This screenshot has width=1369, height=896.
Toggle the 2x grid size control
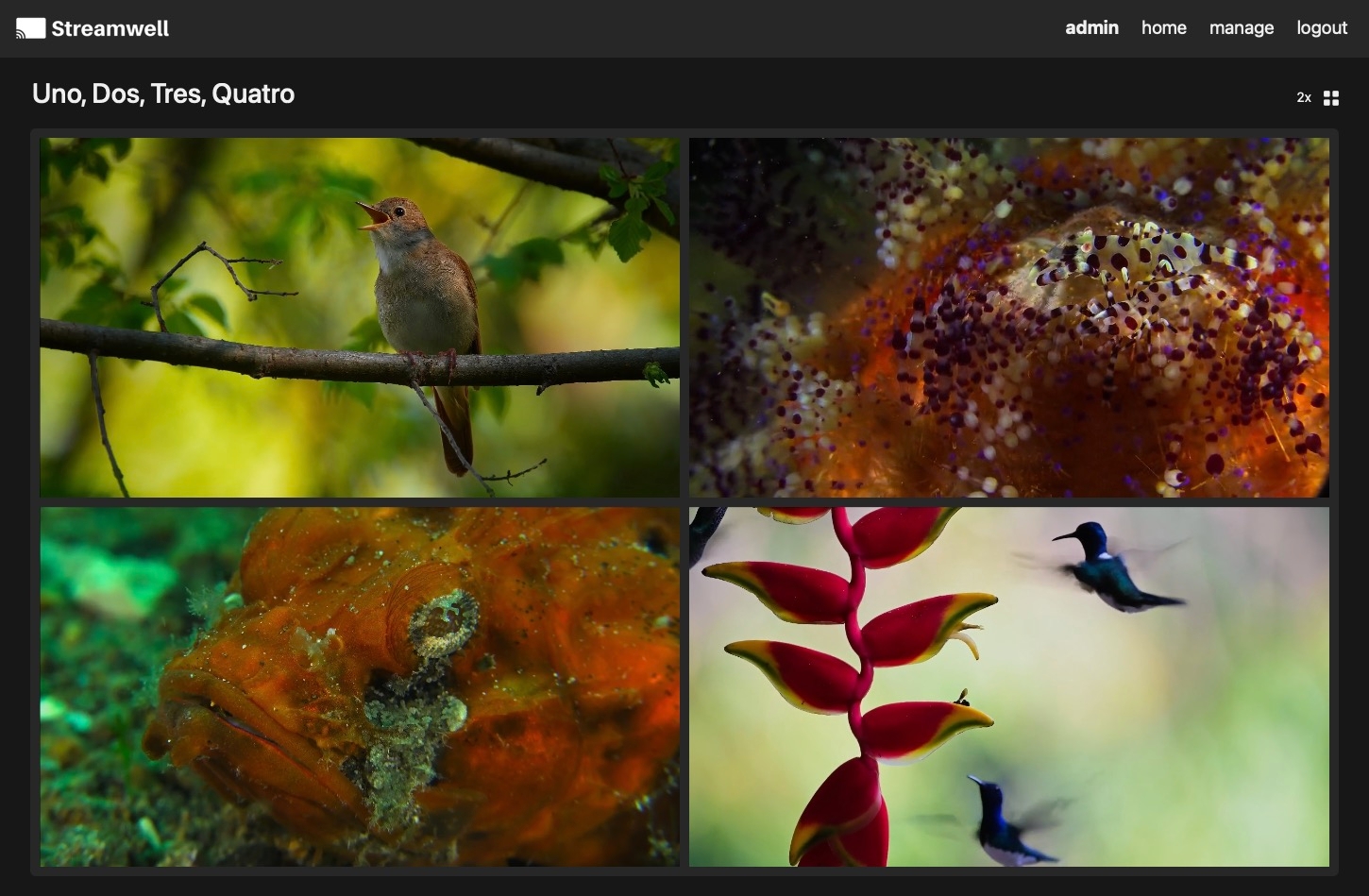pyautogui.click(x=1304, y=98)
